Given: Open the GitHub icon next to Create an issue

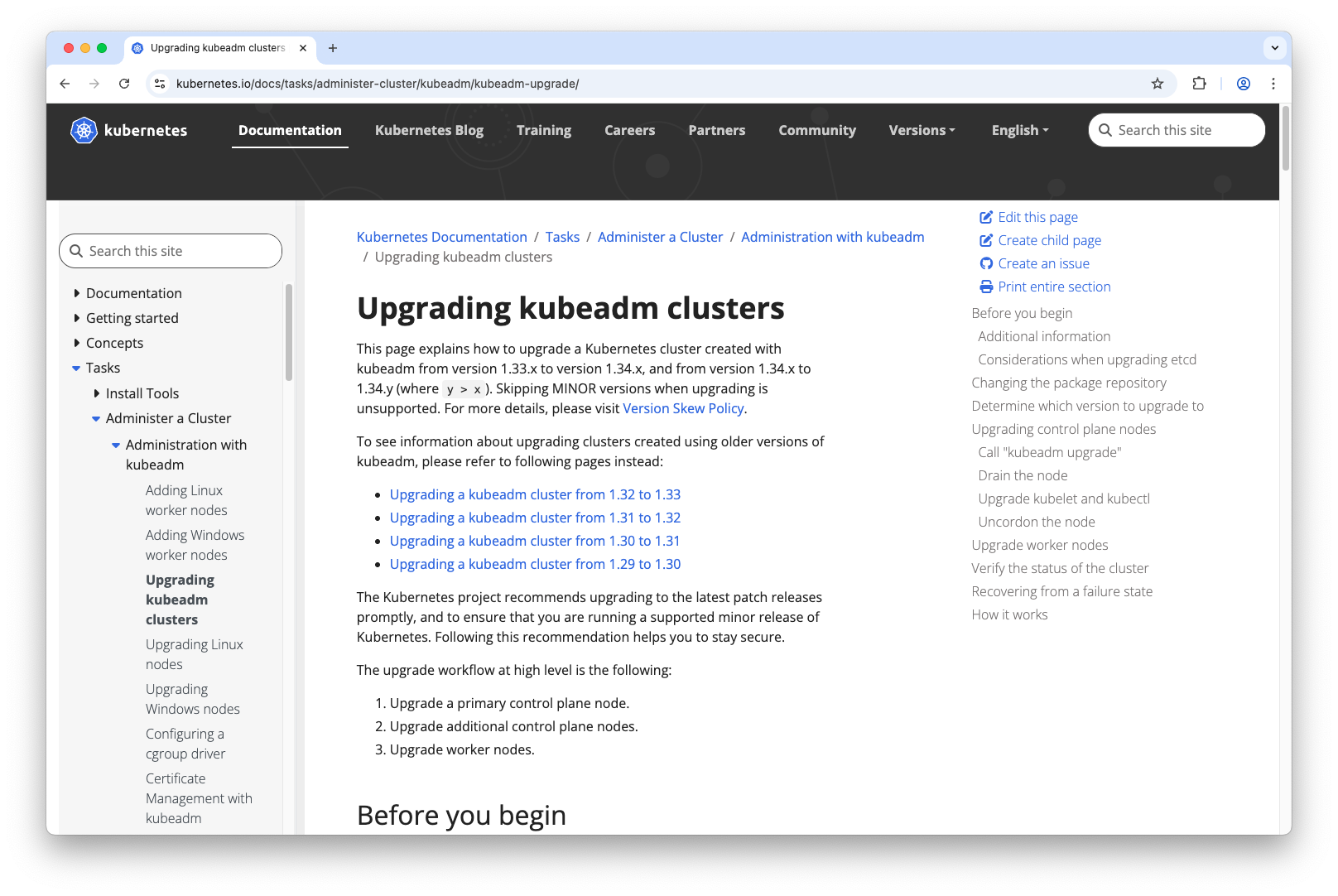Looking at the screenshot, I should point(986,263).
